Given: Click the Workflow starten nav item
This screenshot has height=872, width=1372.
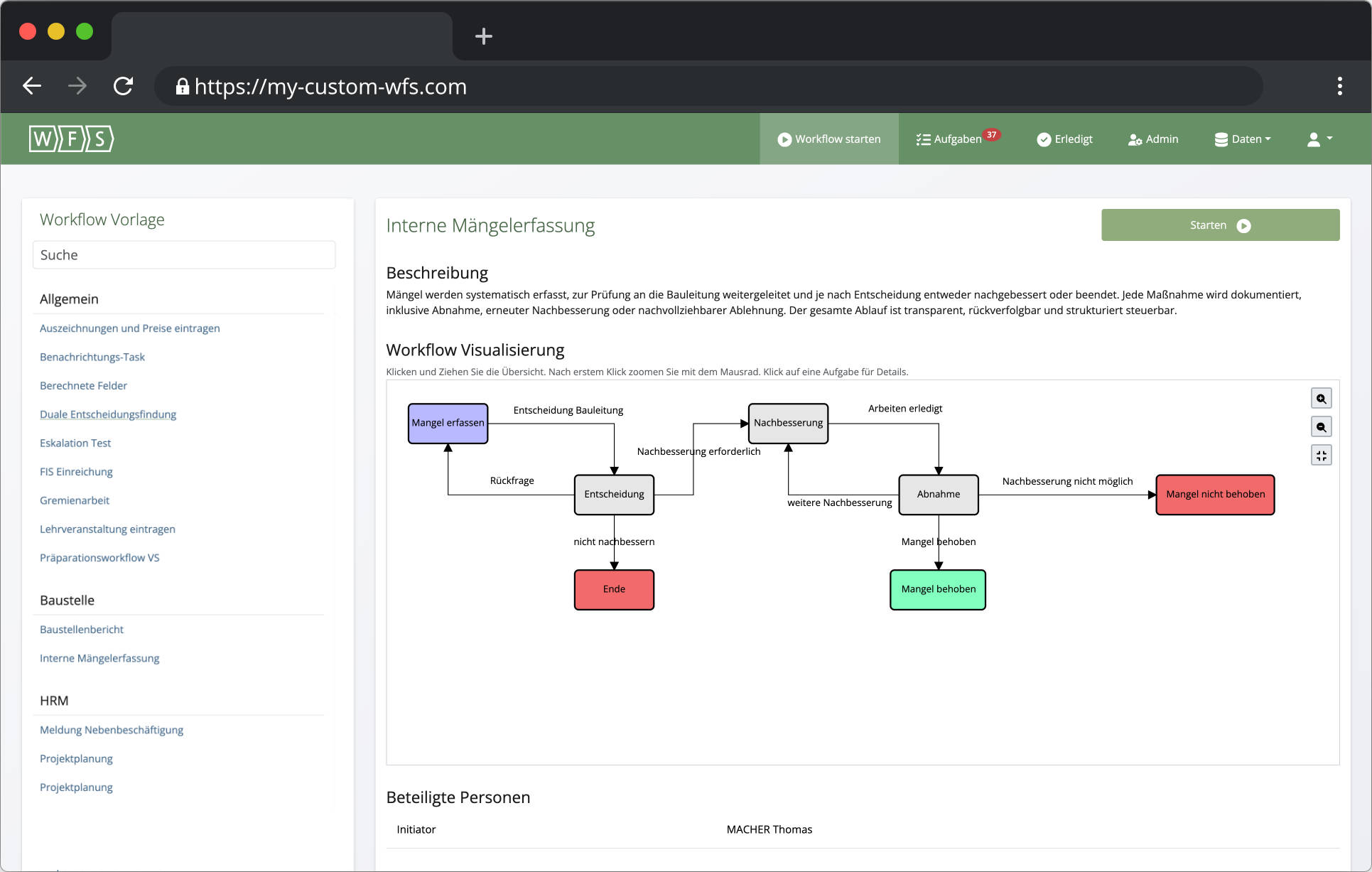Looking at the screenshot, I should click(829, 139).
